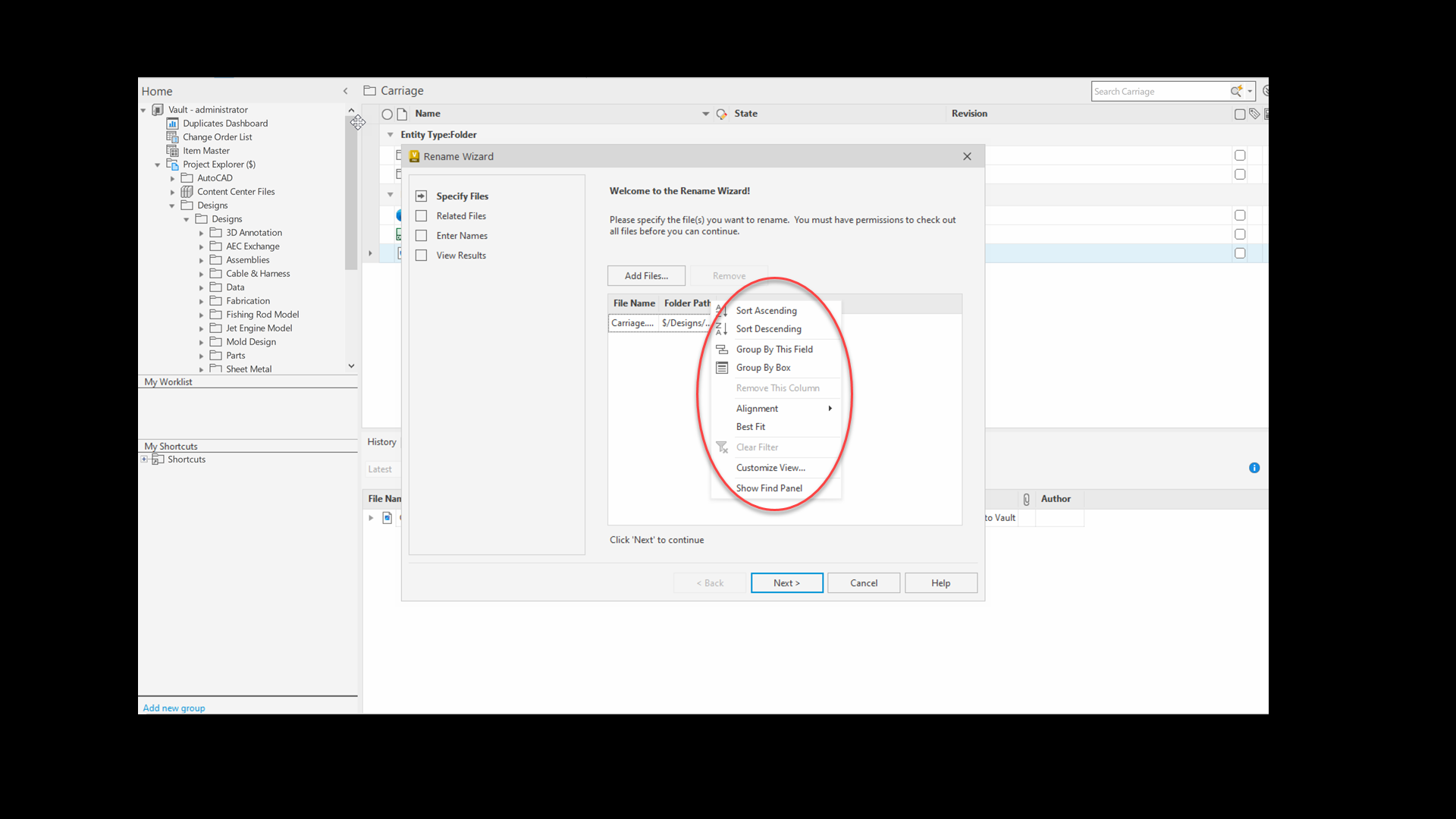This screenshot has height=819, width=1456.
Task: Click the blue info icon in History panel
Action: click(1254, 468)
